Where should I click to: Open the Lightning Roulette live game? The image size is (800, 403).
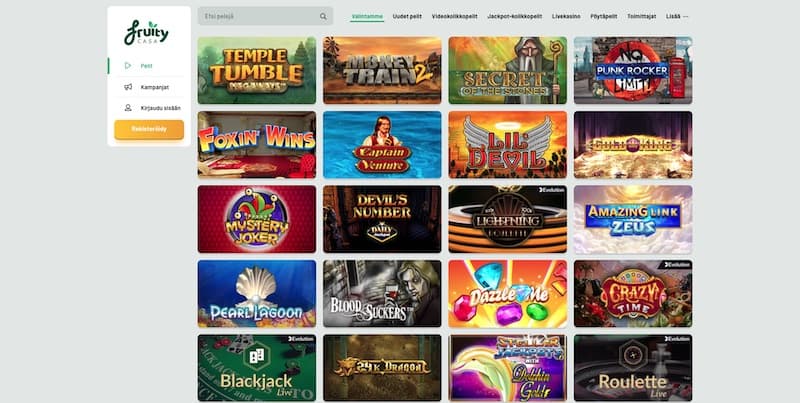(x=508, y=219)
